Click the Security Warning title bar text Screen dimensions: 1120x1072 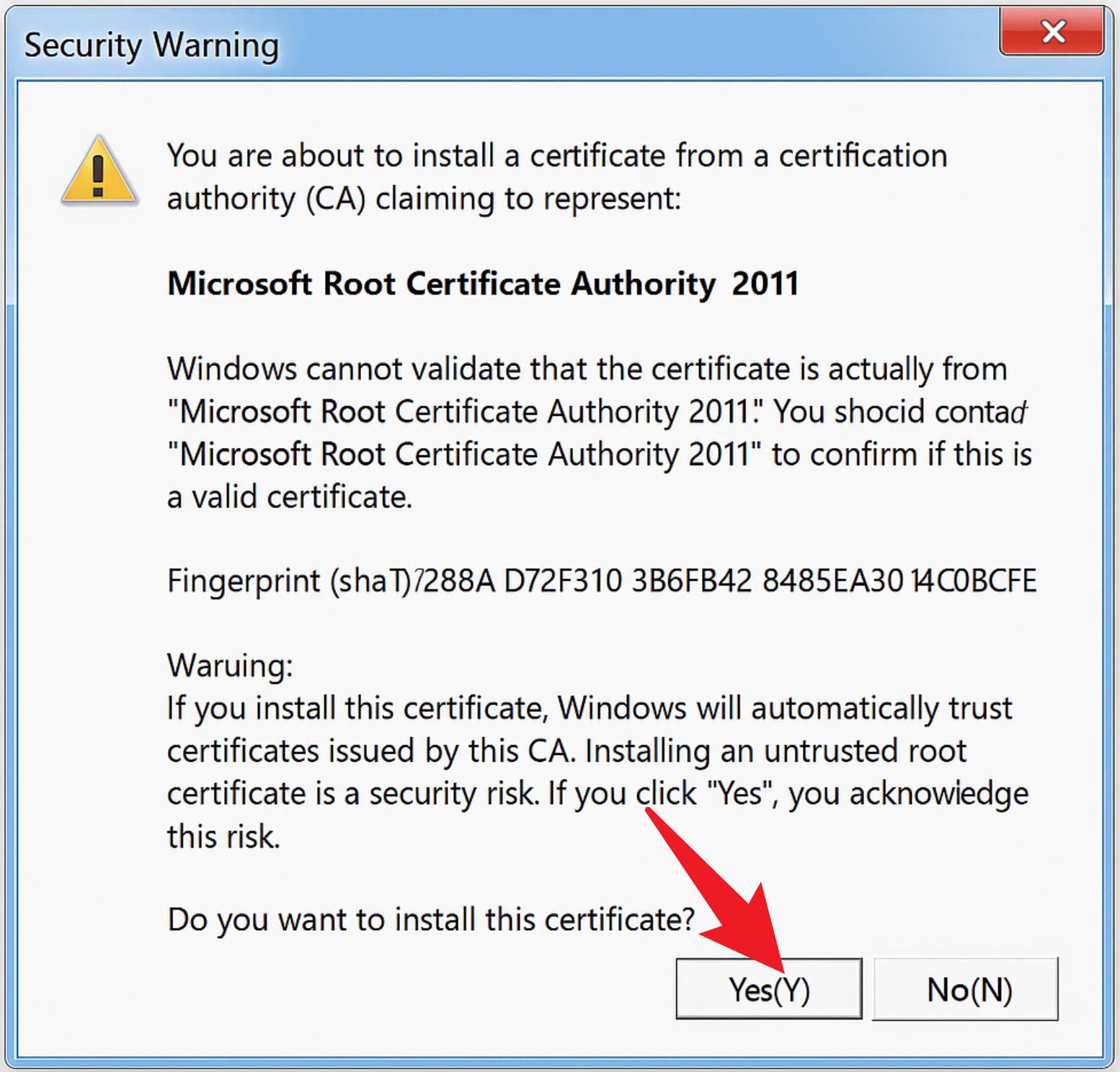[151, 45]
